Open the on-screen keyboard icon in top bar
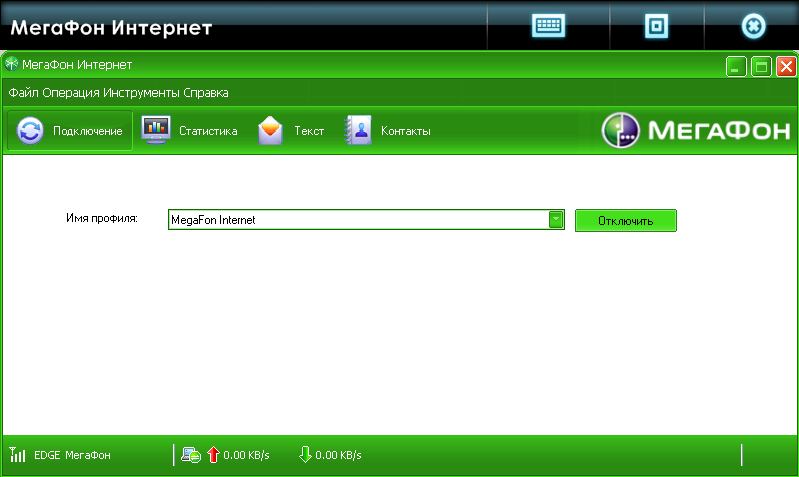Image resolution: width=799 pixels, height=477 pixels. tap(548, 25)
